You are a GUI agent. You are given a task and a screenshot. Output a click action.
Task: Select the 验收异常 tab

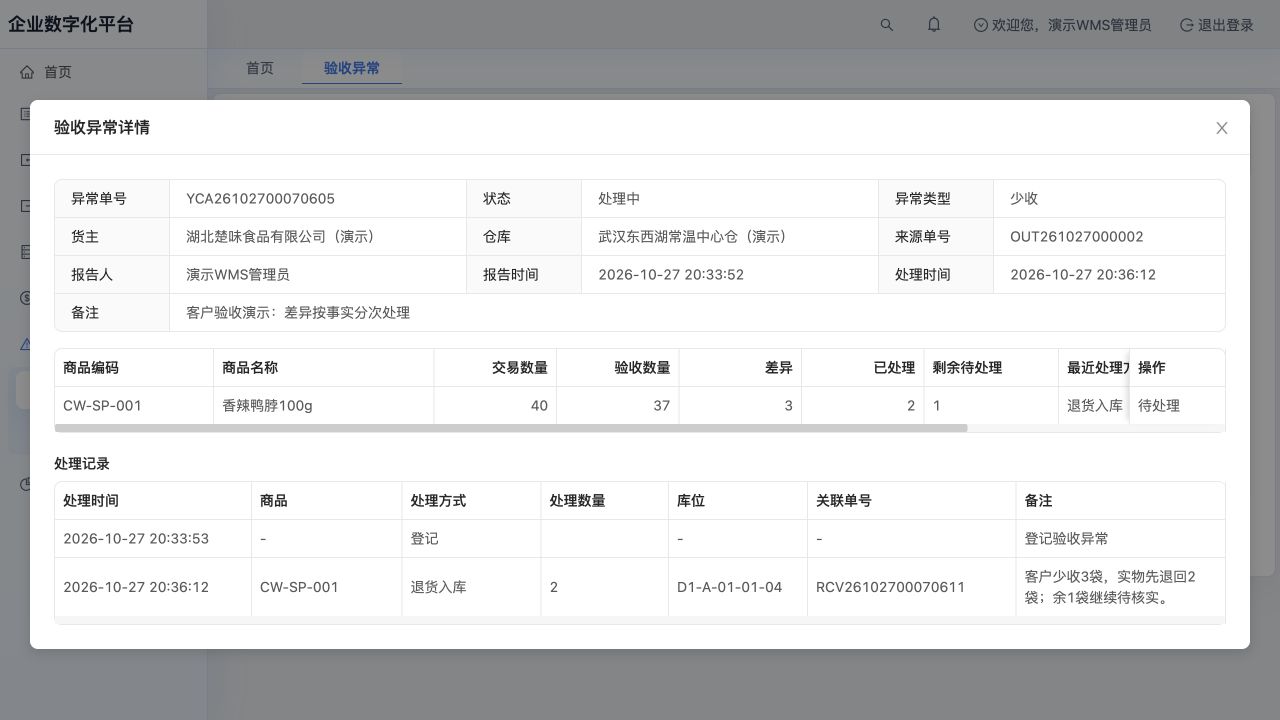click(x=352, y=68)
